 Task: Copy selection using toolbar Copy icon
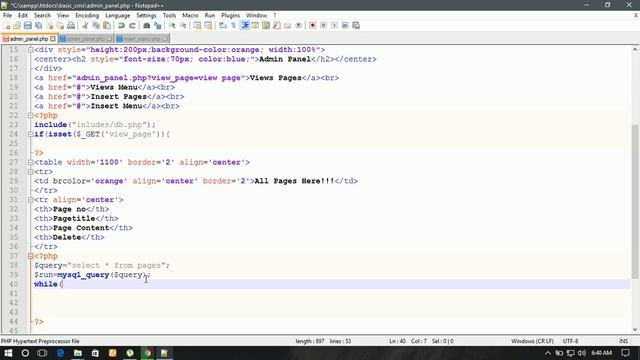point(96,26)
